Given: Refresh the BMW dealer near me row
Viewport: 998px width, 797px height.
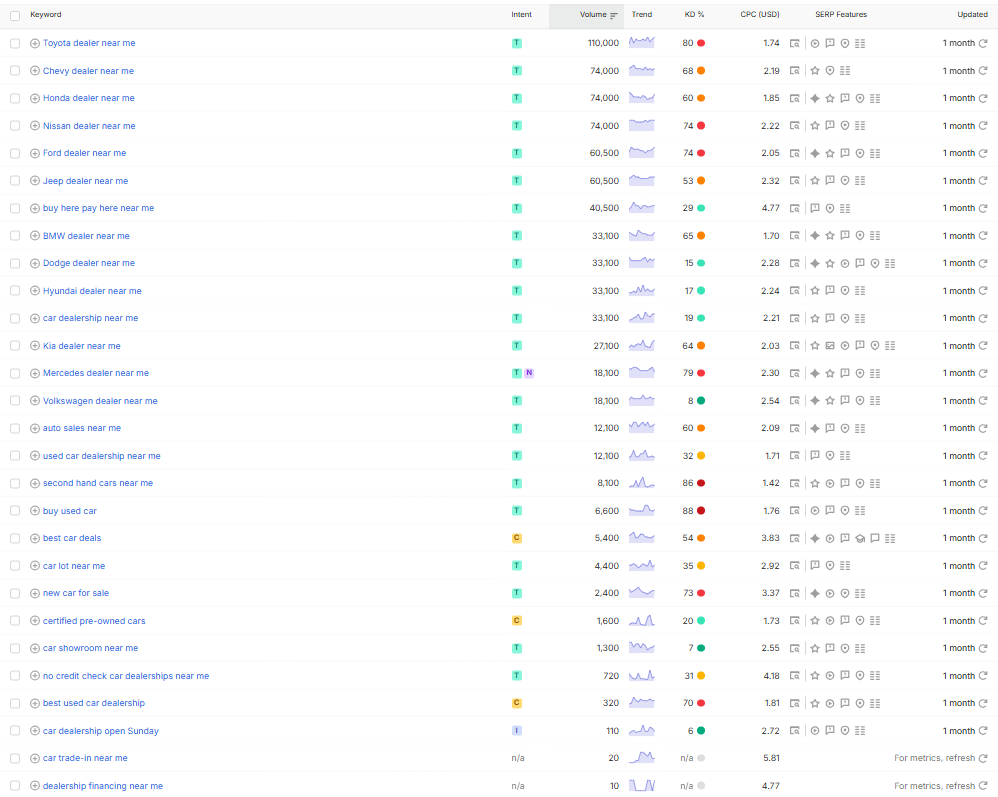Looking at the screenshot, I should (x=983, y=236).
